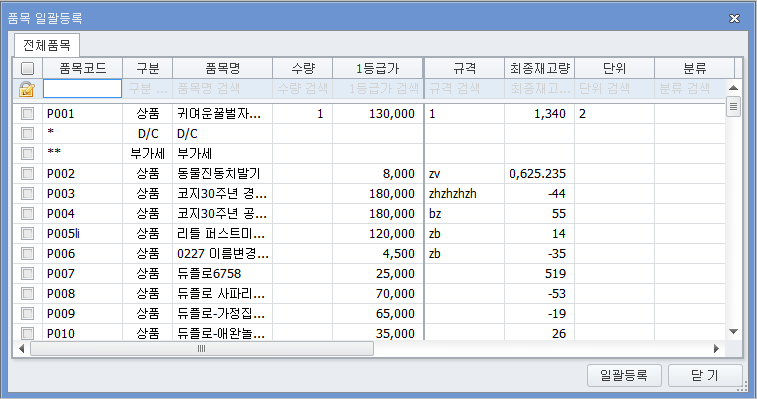This screenshot has height=399, width=757.
Task: Sort by 1등급가 column header
Action: click(378, 68)
